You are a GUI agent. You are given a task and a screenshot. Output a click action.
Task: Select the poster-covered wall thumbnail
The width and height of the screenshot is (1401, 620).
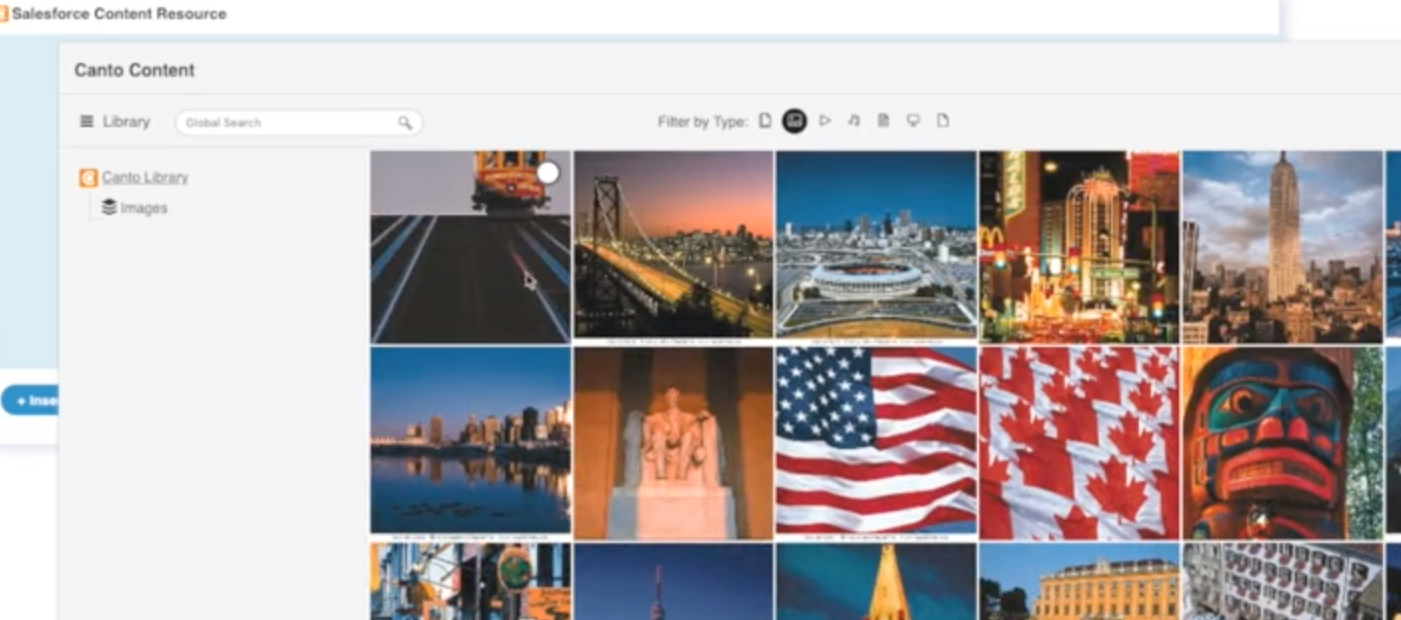coord(1282,581)
